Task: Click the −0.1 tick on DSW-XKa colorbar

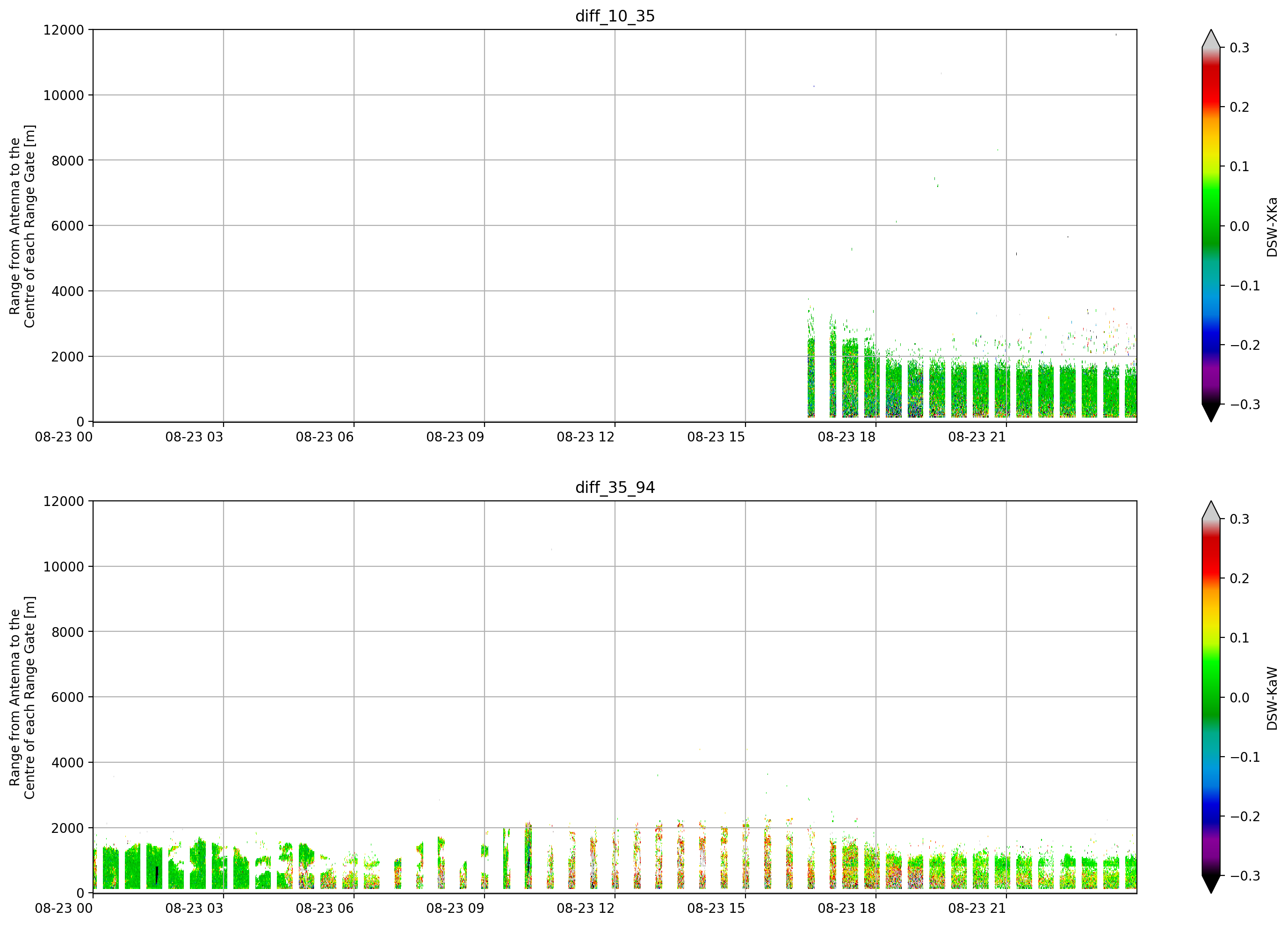Action: 1245,286
